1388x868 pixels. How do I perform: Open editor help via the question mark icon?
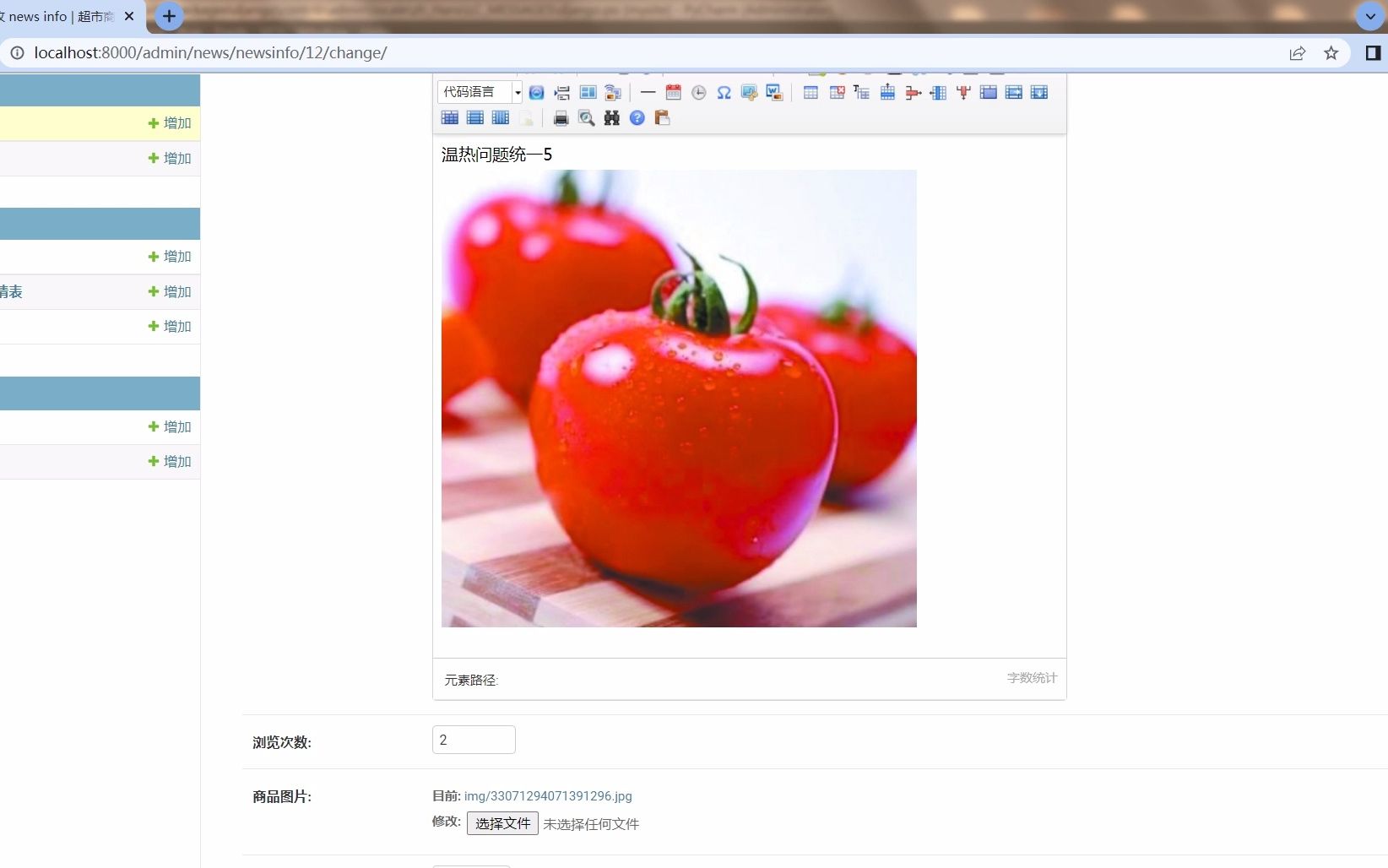point(637,118)
